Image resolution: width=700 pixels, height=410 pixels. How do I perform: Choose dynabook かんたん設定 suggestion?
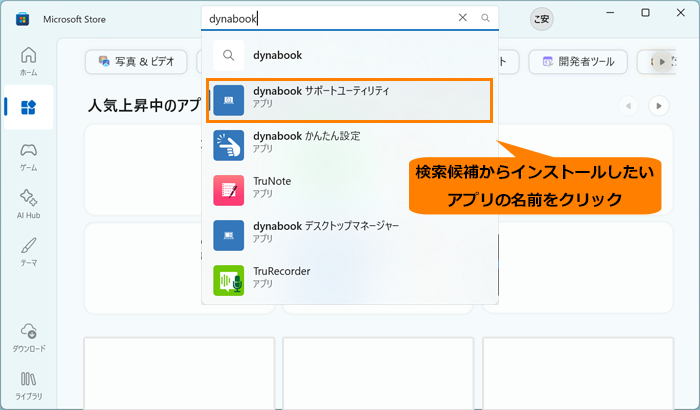[350, 145]
